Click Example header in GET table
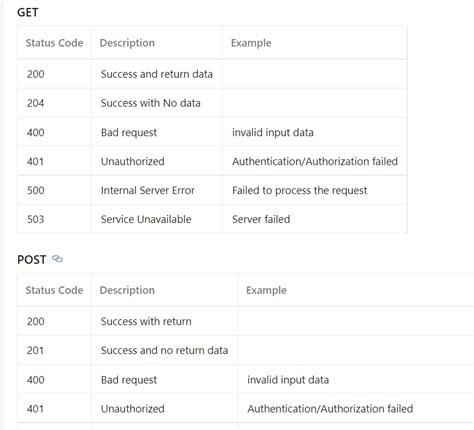474x430 pixels. pos(251,43)
